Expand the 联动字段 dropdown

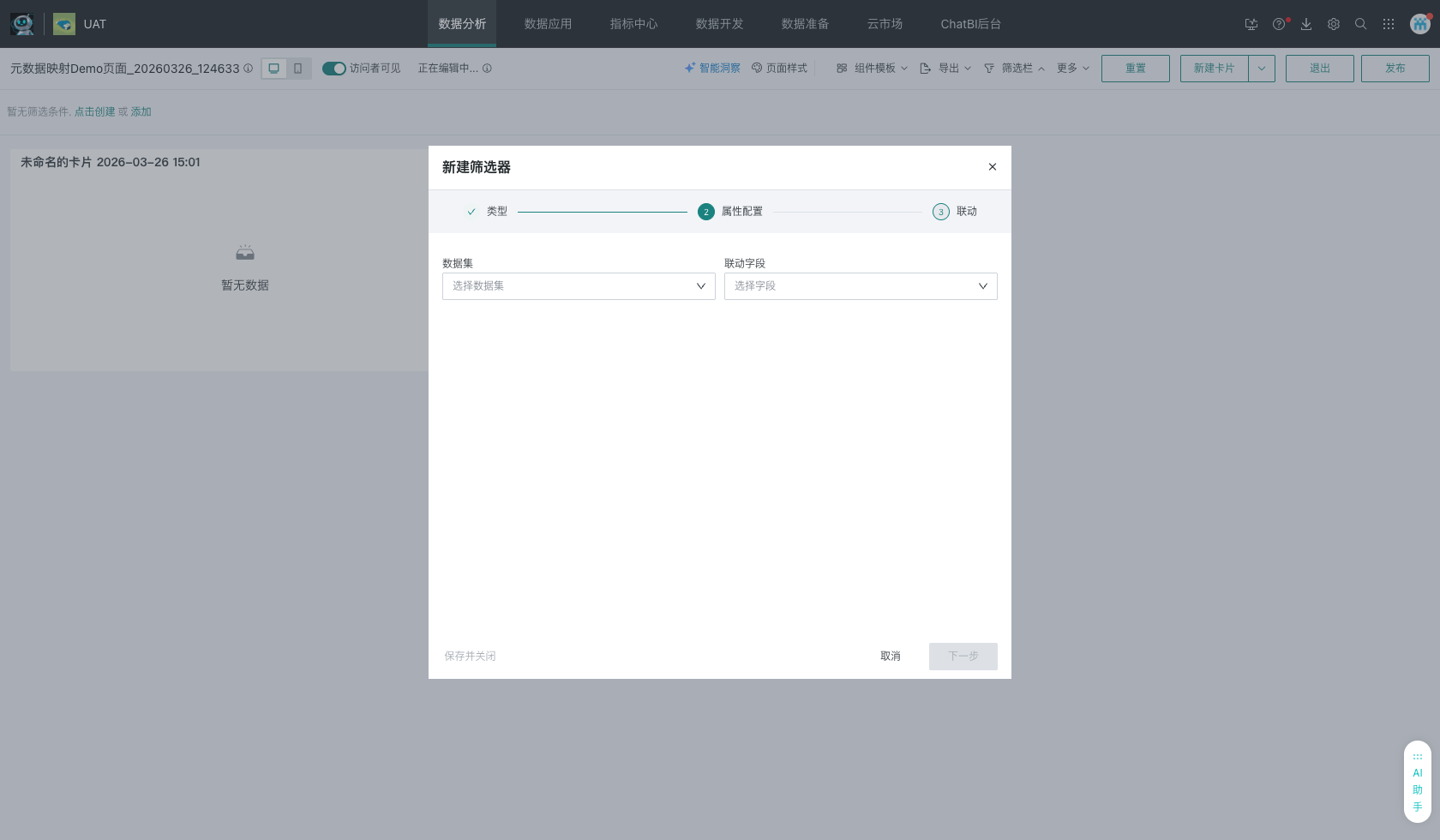(861, 286)
